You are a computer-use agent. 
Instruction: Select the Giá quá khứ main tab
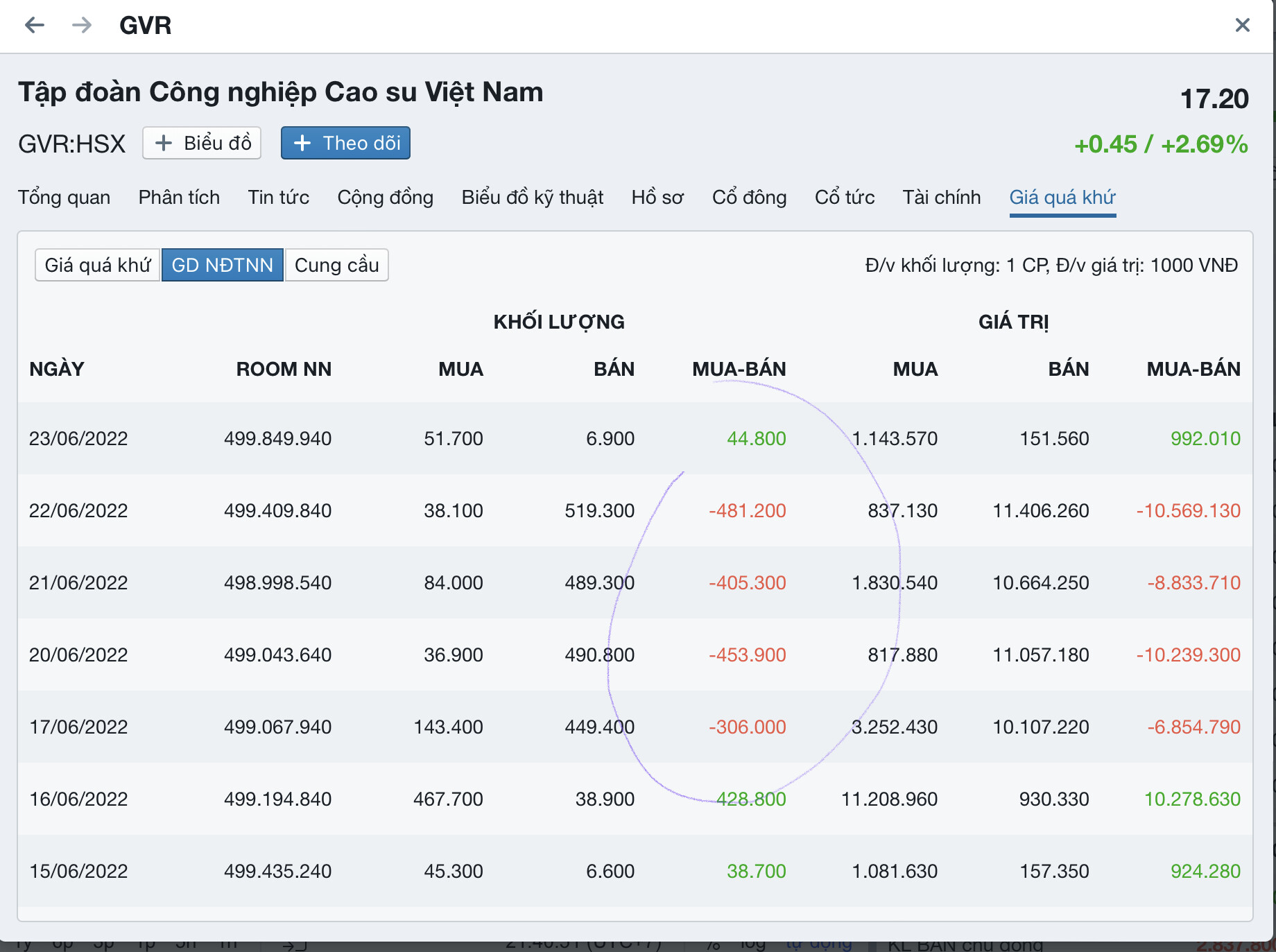click(x=1062, y=198)
